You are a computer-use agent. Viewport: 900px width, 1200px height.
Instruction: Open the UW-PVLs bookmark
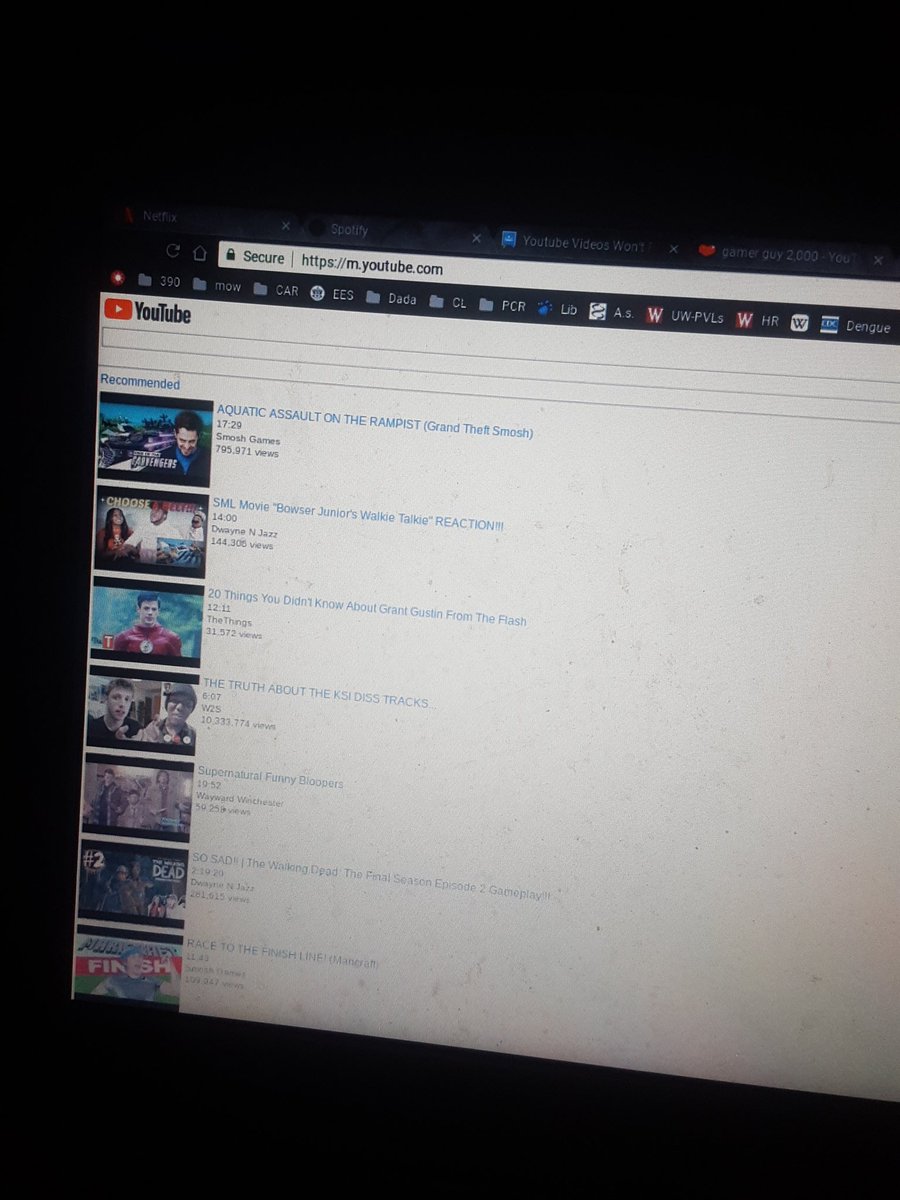[685, 316]
